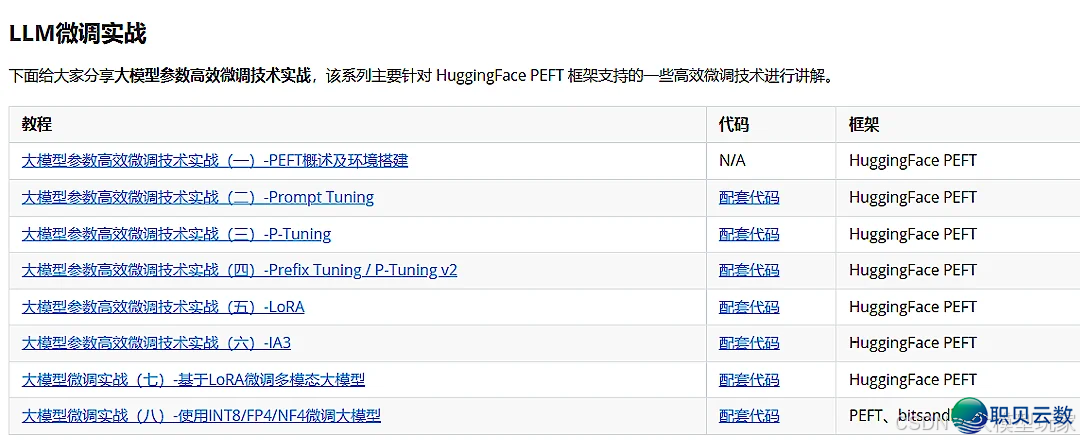Click the 职贝云数 watermark logo icon
This screenshot has height=440, width=1080.
pyautogui.click(x=969, y=415)
